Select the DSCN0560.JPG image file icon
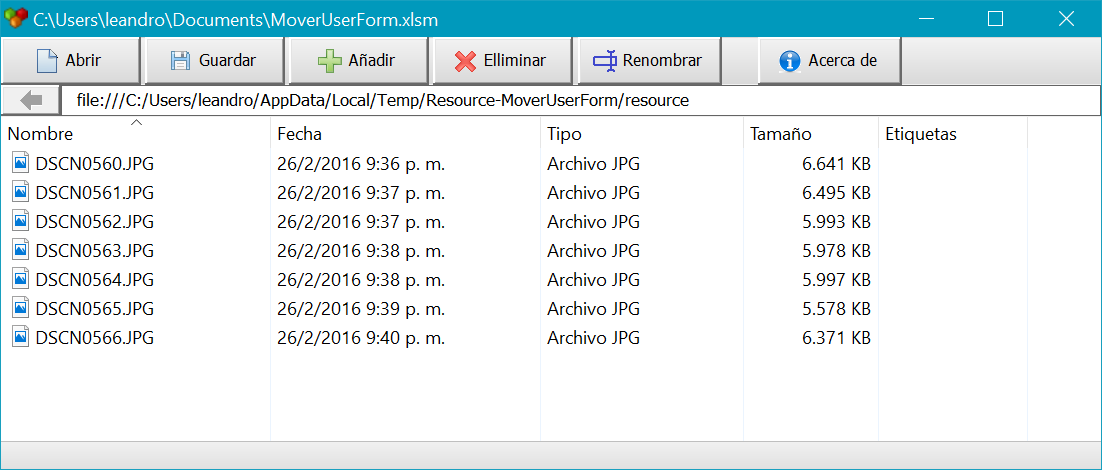The image size is (1102, 470). (x=21, y=164)
